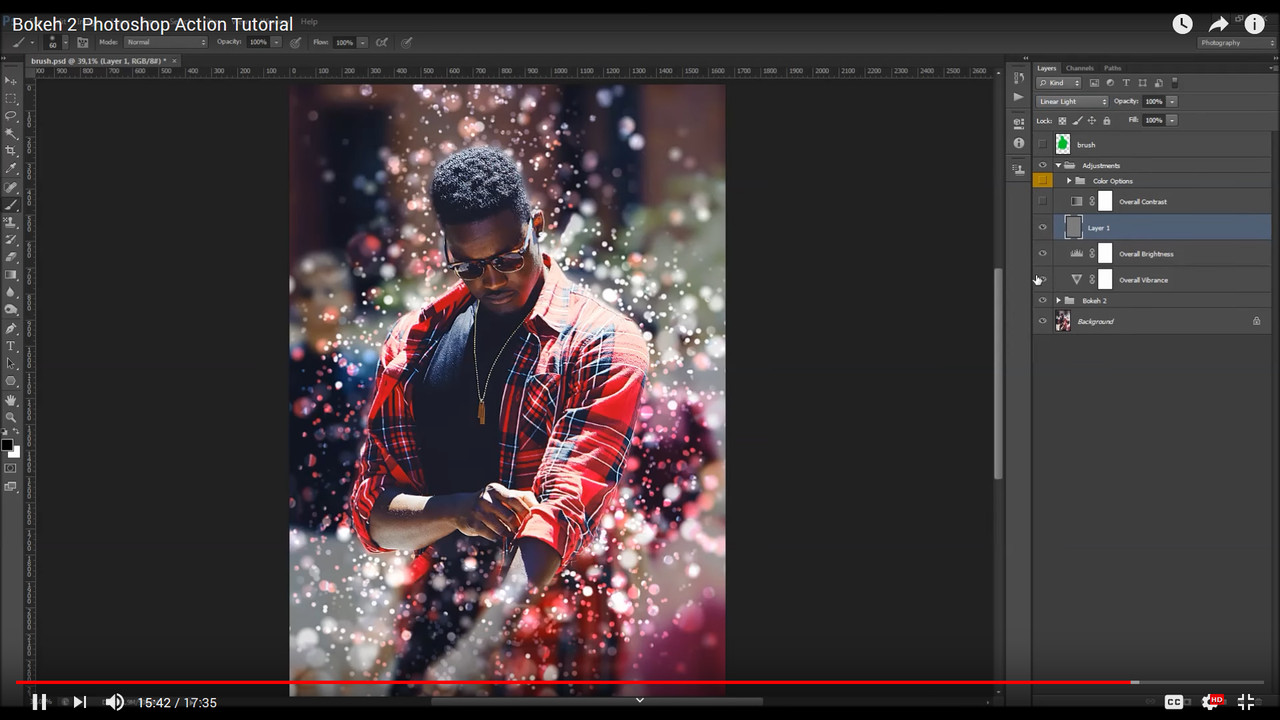1280x720 pixels.
Task: Open the Paths tab
Action: click(1112, 68)
